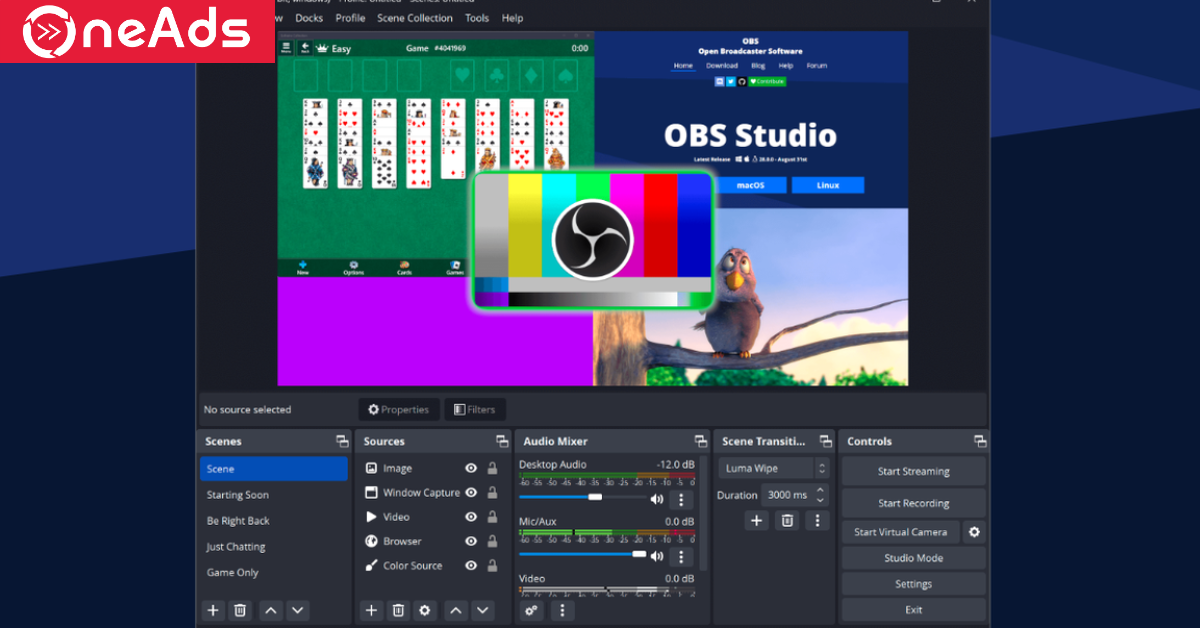Move the scene down in the Scenes list
Image resolution: width=1200 pixels, height=628 pixels.
click(x=298, y=610)
